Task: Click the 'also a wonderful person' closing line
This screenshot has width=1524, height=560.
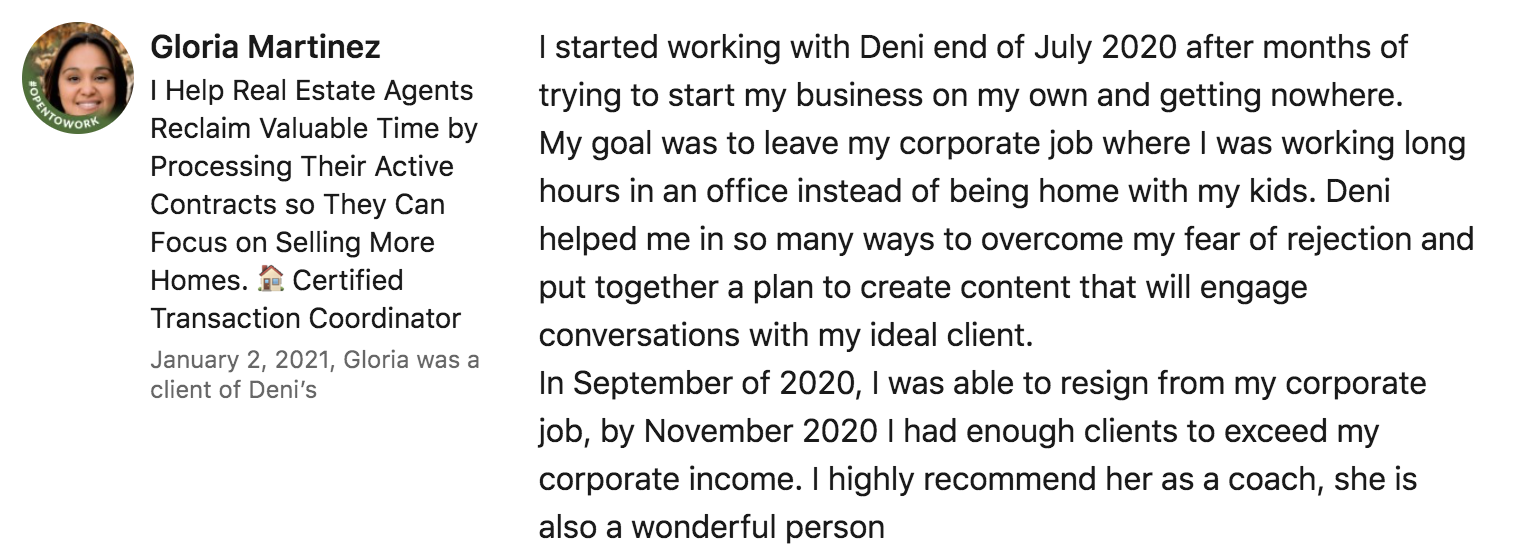Action: [x=712, y=527]
